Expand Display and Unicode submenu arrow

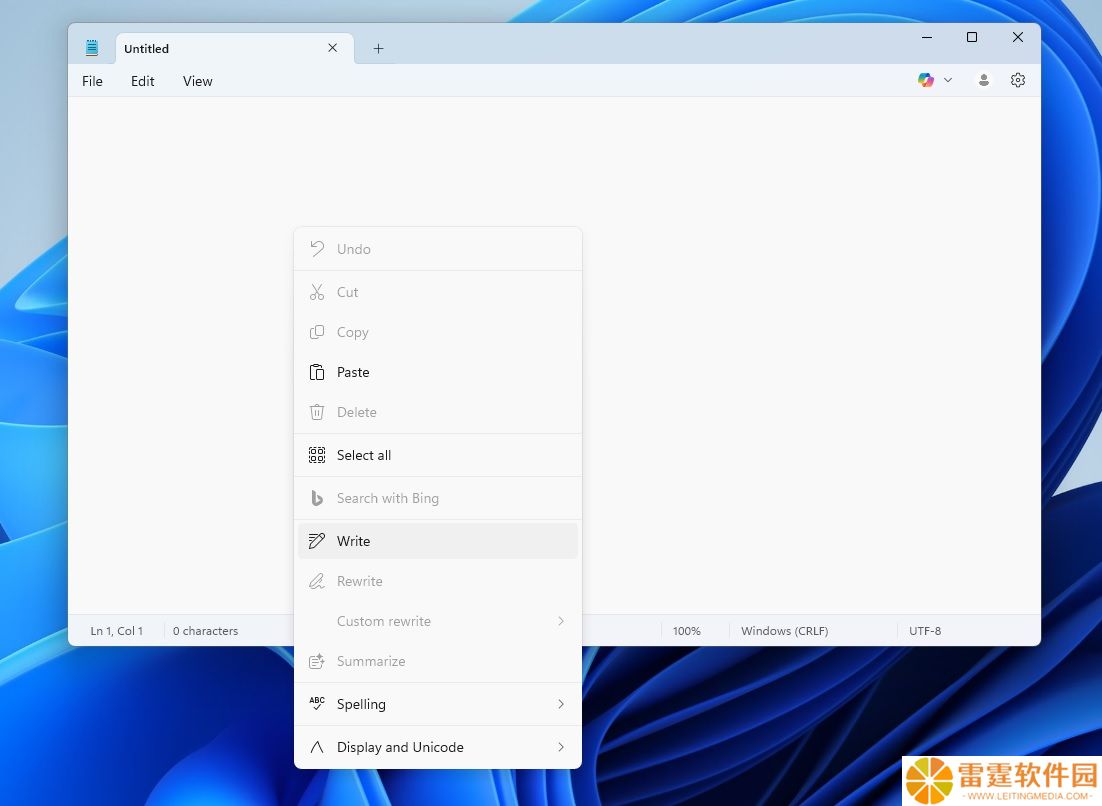click(x=561, y=746)
